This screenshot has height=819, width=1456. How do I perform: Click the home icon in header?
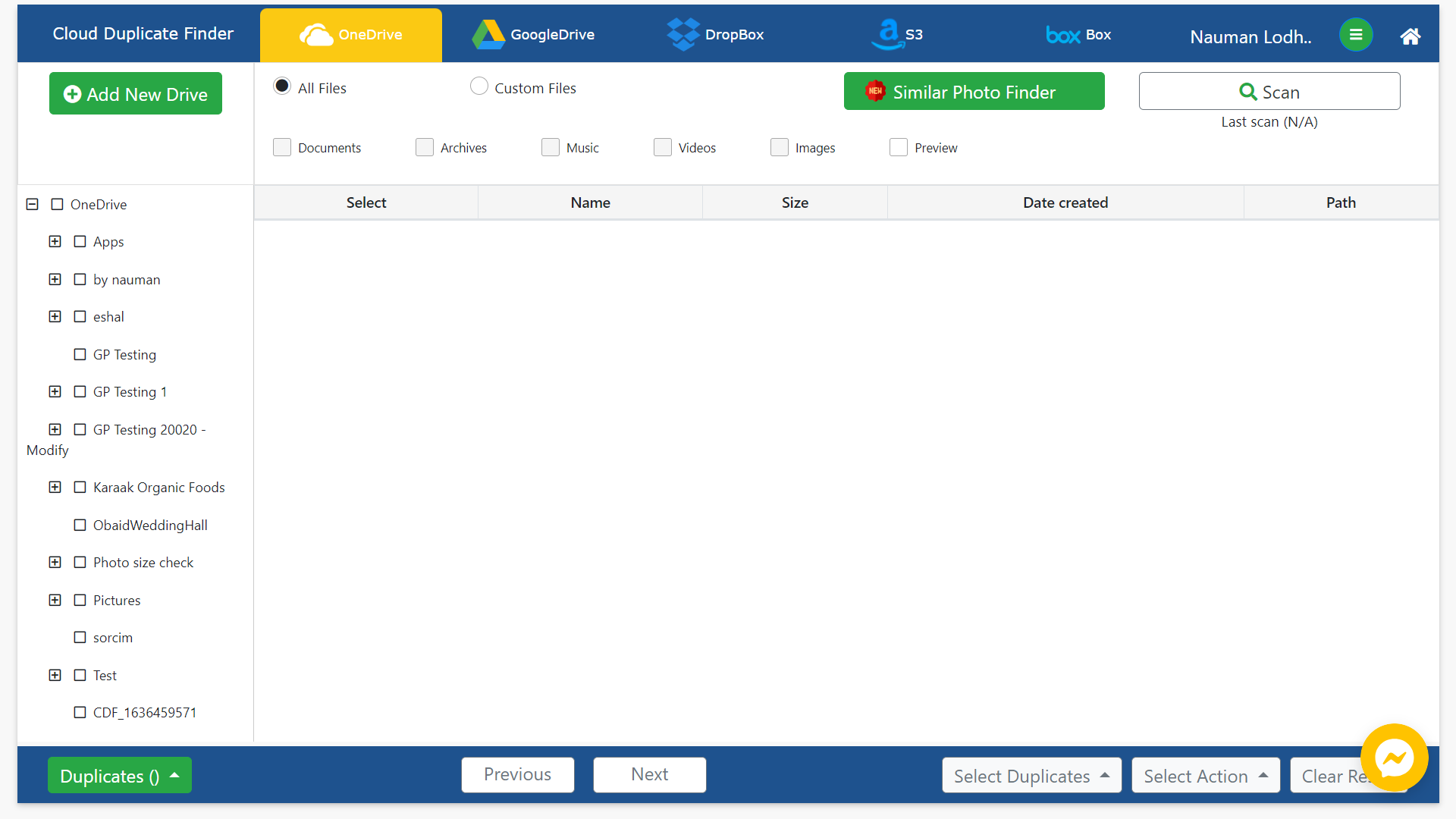(1410, 36)
